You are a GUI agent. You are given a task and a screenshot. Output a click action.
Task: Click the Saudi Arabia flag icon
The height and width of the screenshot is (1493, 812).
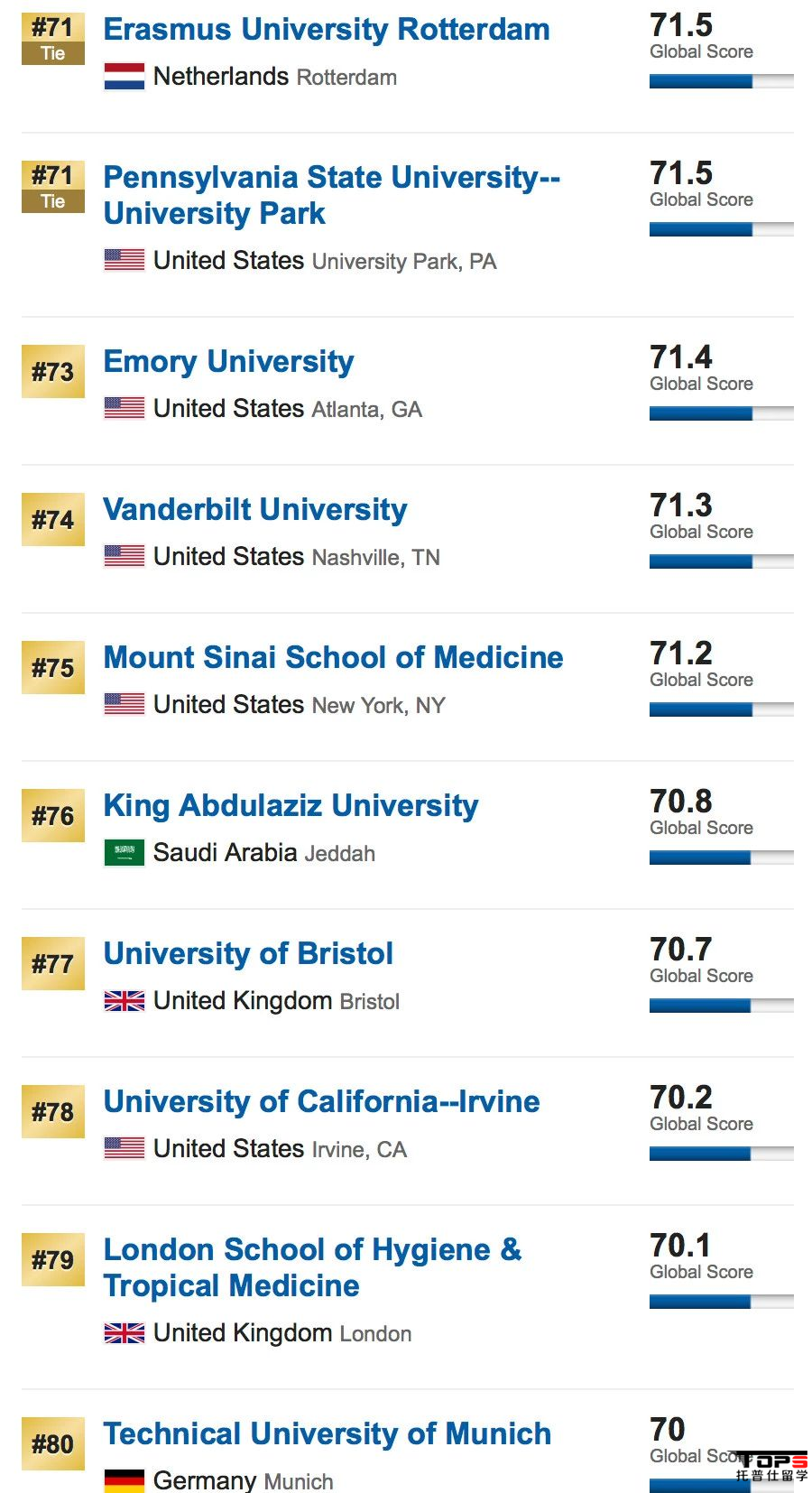[124, 852]
